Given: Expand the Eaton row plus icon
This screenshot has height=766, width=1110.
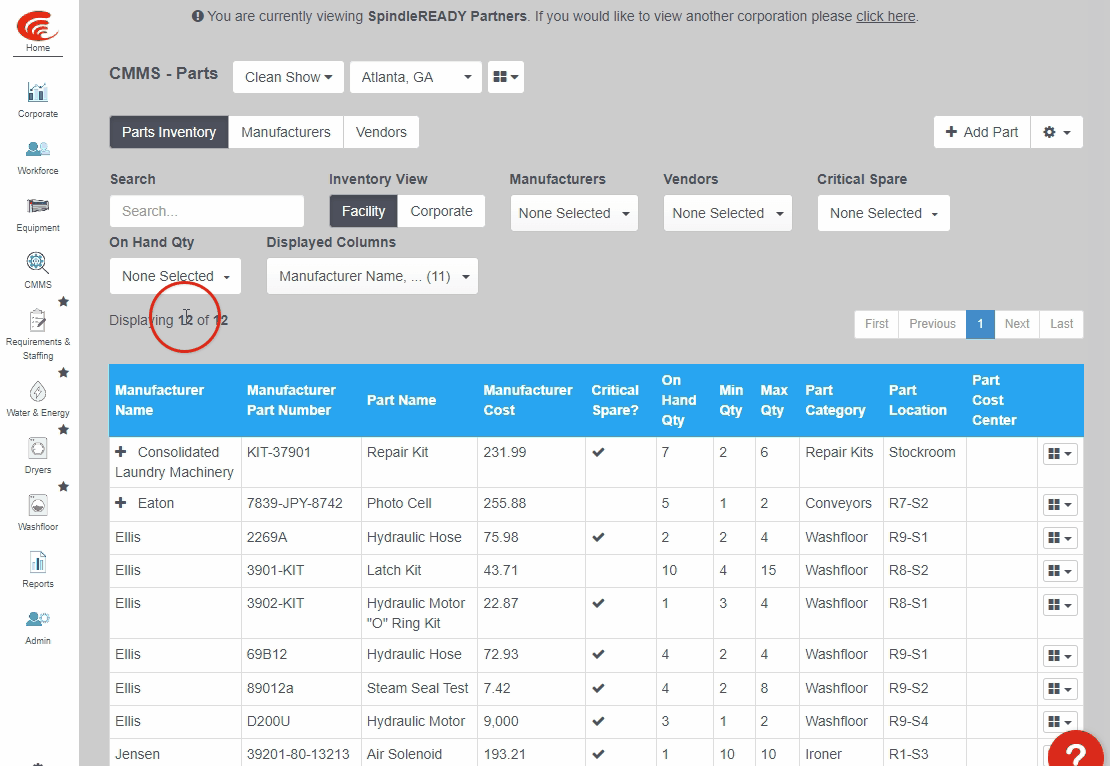Looking at the screenshot, I should (x=121, y=503).
